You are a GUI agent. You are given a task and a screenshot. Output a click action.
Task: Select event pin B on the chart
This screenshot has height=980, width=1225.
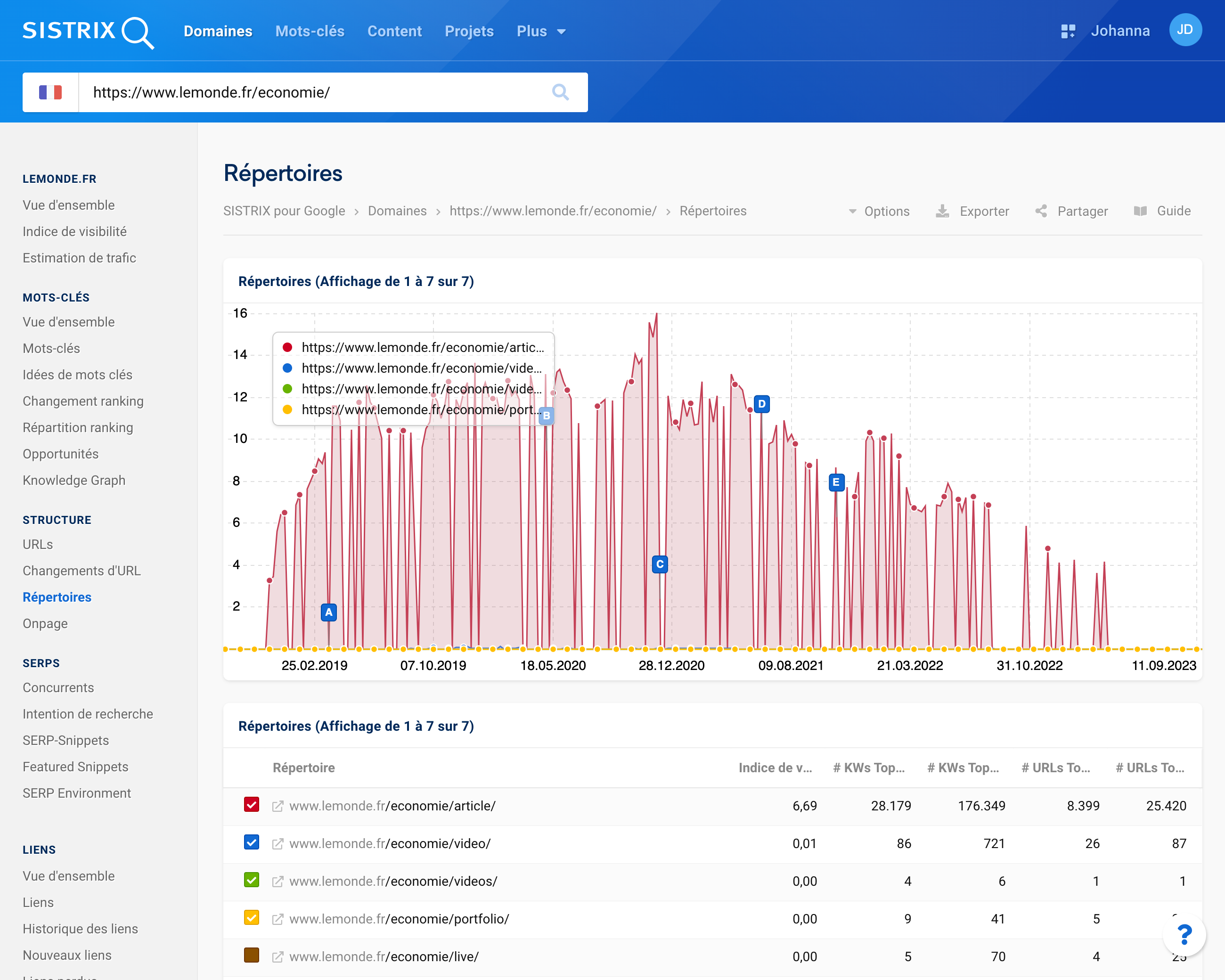[546, 415]
